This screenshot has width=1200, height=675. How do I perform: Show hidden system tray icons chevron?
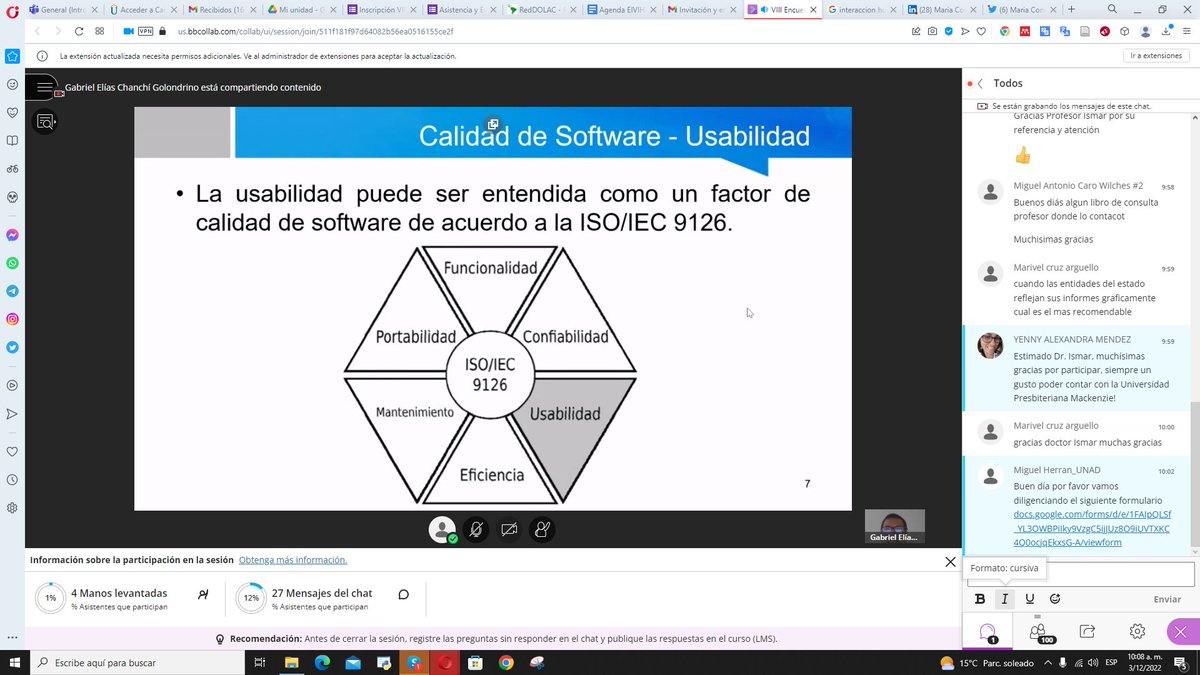click(x=1049, y=662)
